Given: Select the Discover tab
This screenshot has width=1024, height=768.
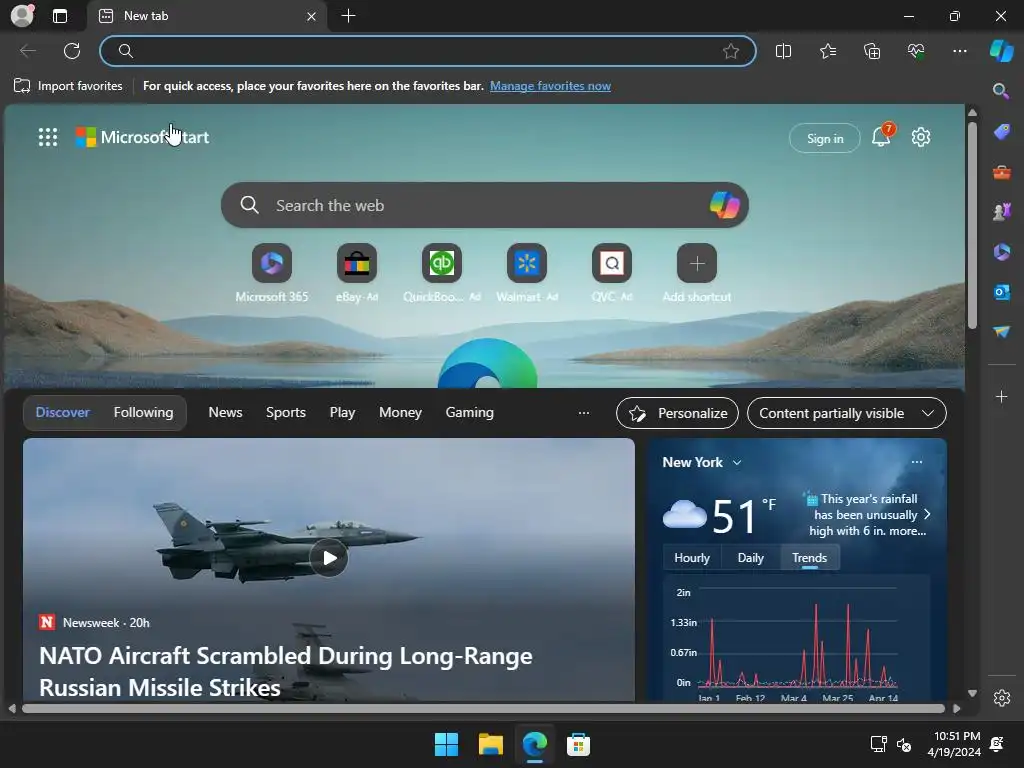Looking at the screenshot, I should coord(63,413).
